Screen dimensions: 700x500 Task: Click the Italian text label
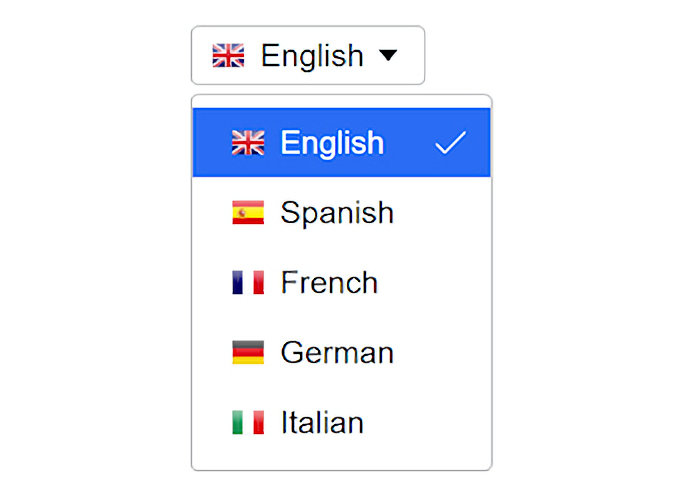(x=322, y=422)
